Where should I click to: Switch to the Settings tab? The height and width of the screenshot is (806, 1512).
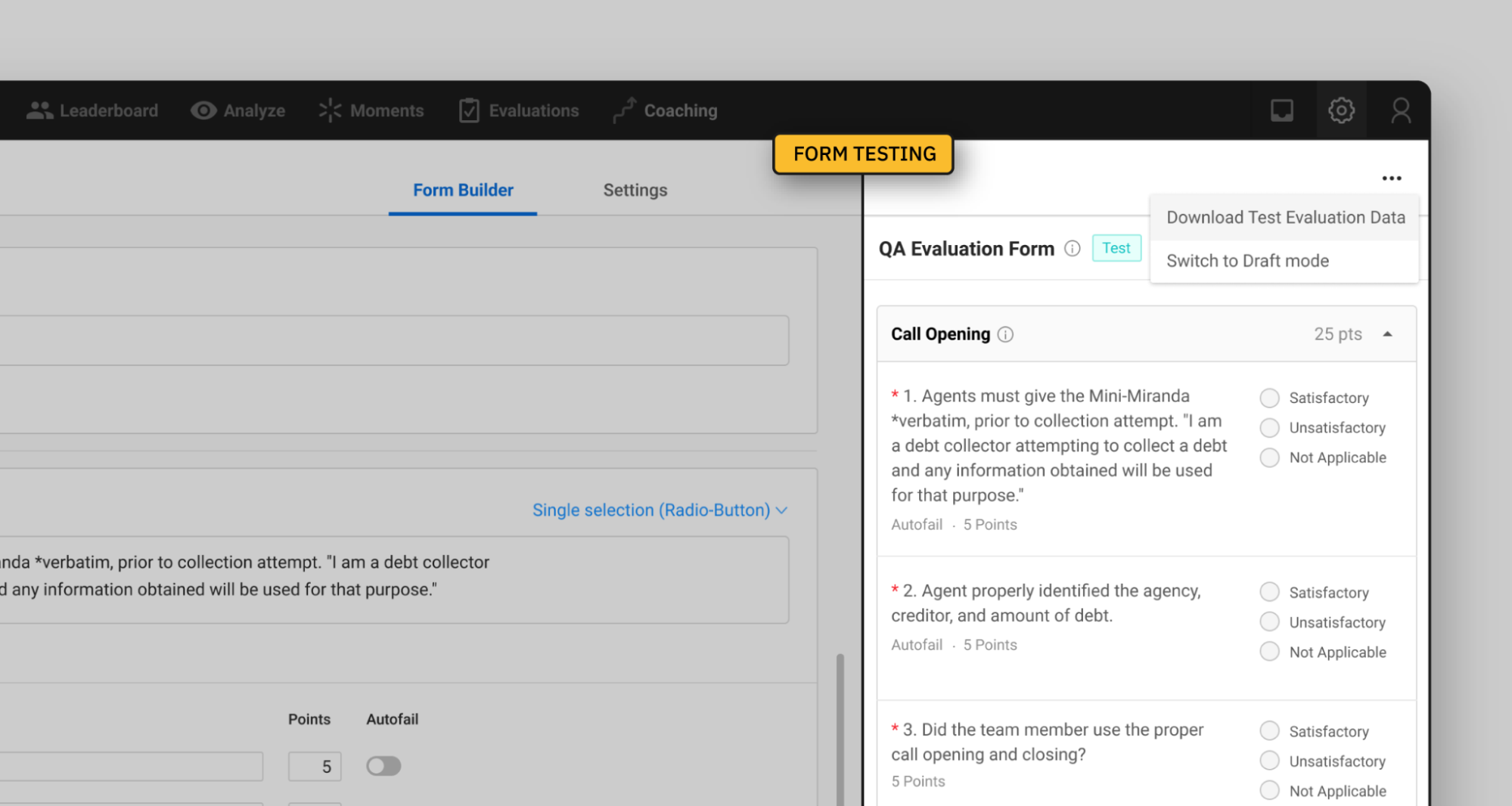(x=635, y=190)
